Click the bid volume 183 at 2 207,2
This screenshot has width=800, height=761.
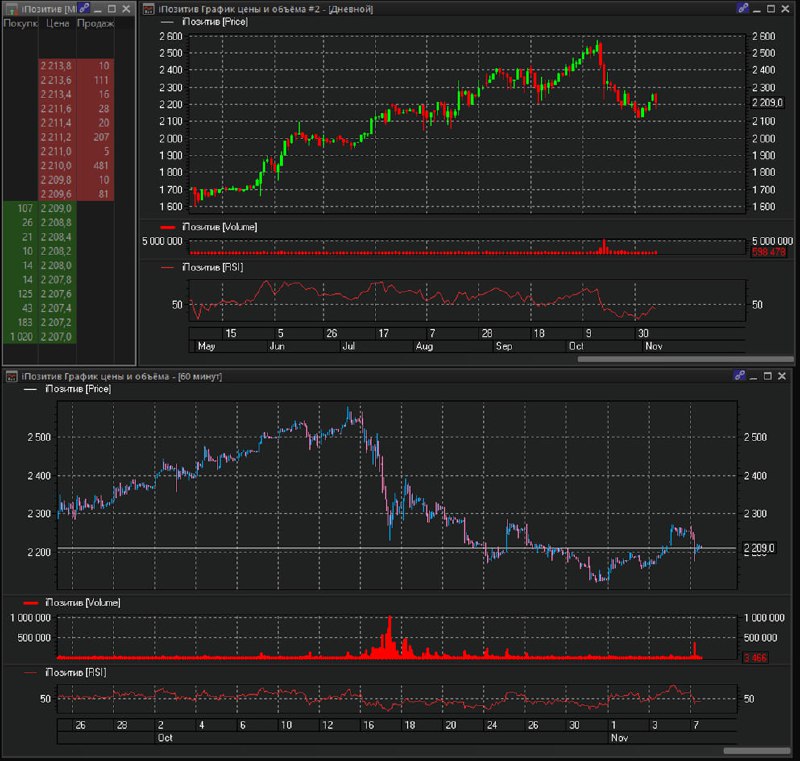click(x=25, y=323)
